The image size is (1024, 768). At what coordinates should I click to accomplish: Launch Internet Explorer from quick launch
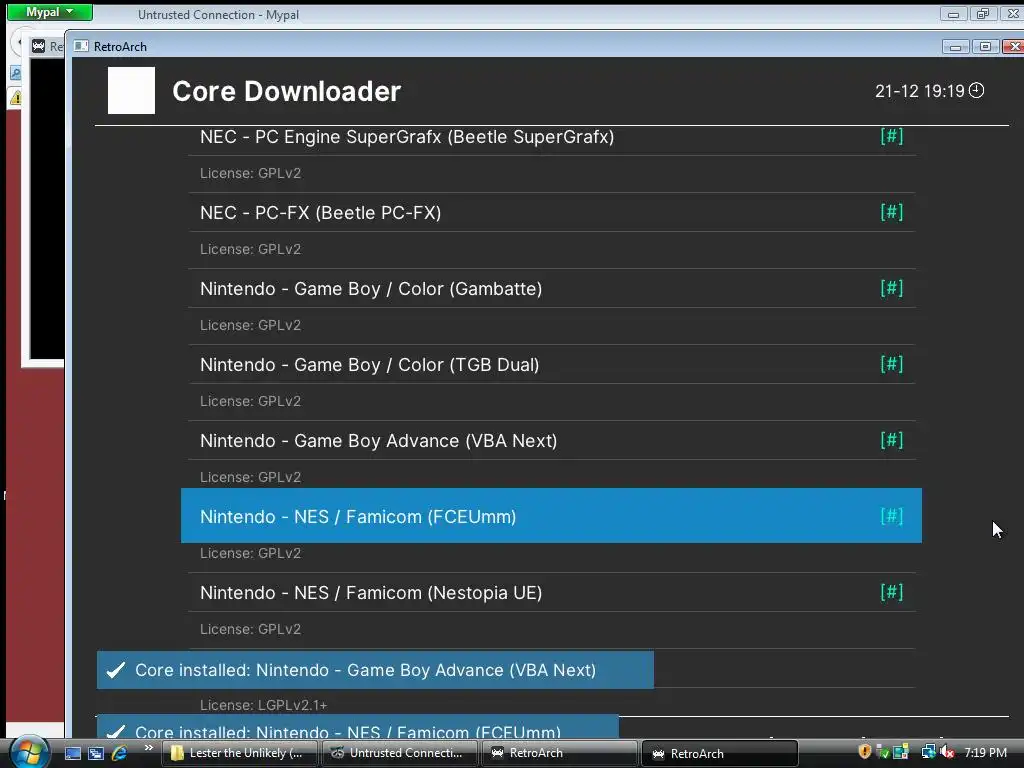pyautogui.click(x=120, y=753)
